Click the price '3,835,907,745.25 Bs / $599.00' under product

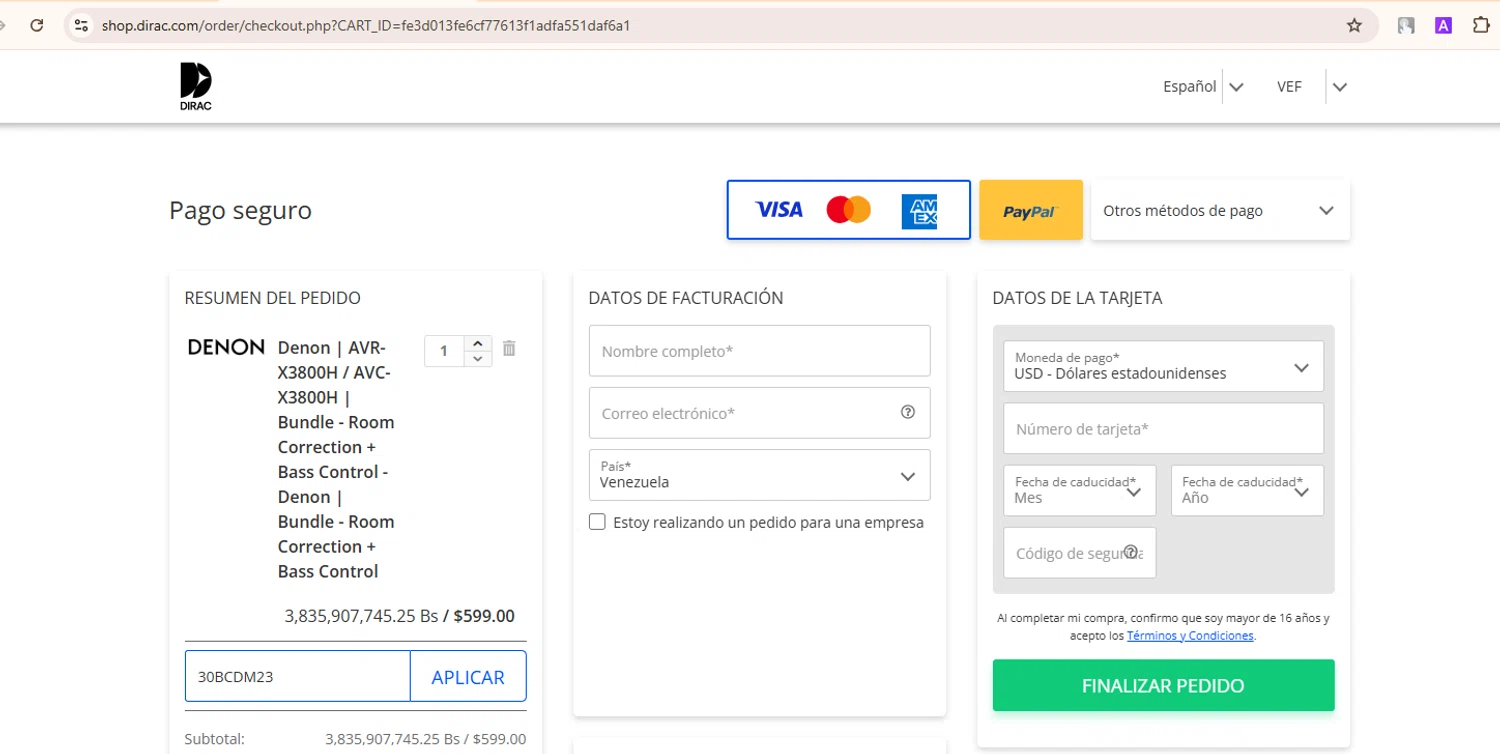click(x=400, y=616)
